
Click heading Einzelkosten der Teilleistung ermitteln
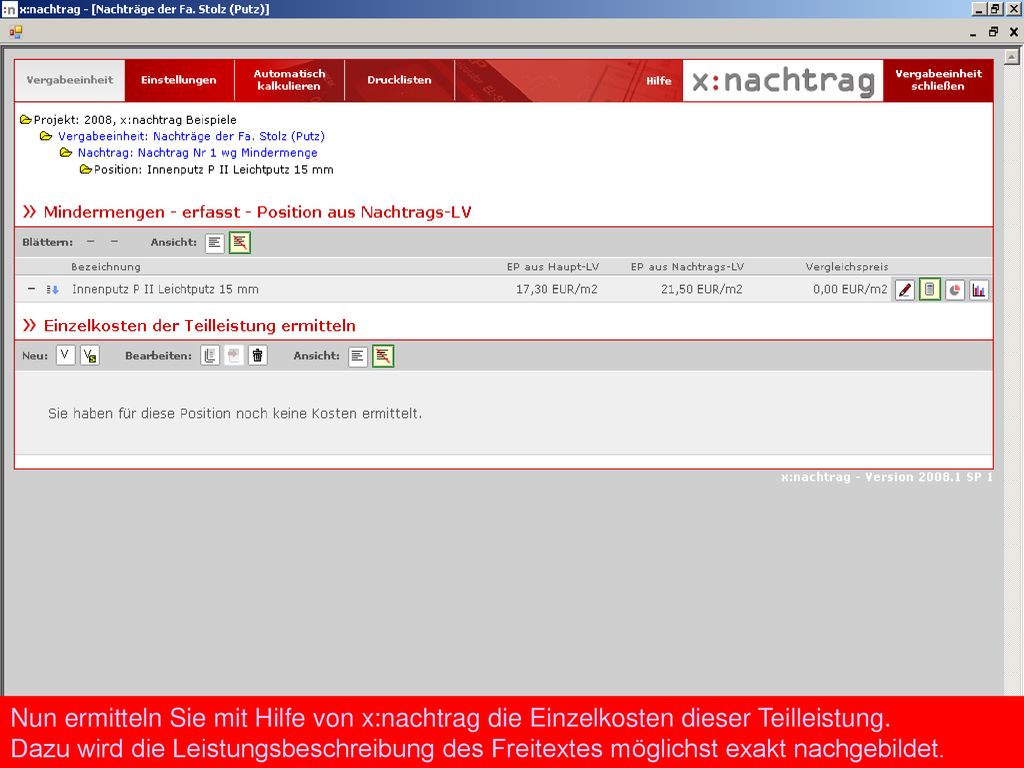click(x=199, y=325)
